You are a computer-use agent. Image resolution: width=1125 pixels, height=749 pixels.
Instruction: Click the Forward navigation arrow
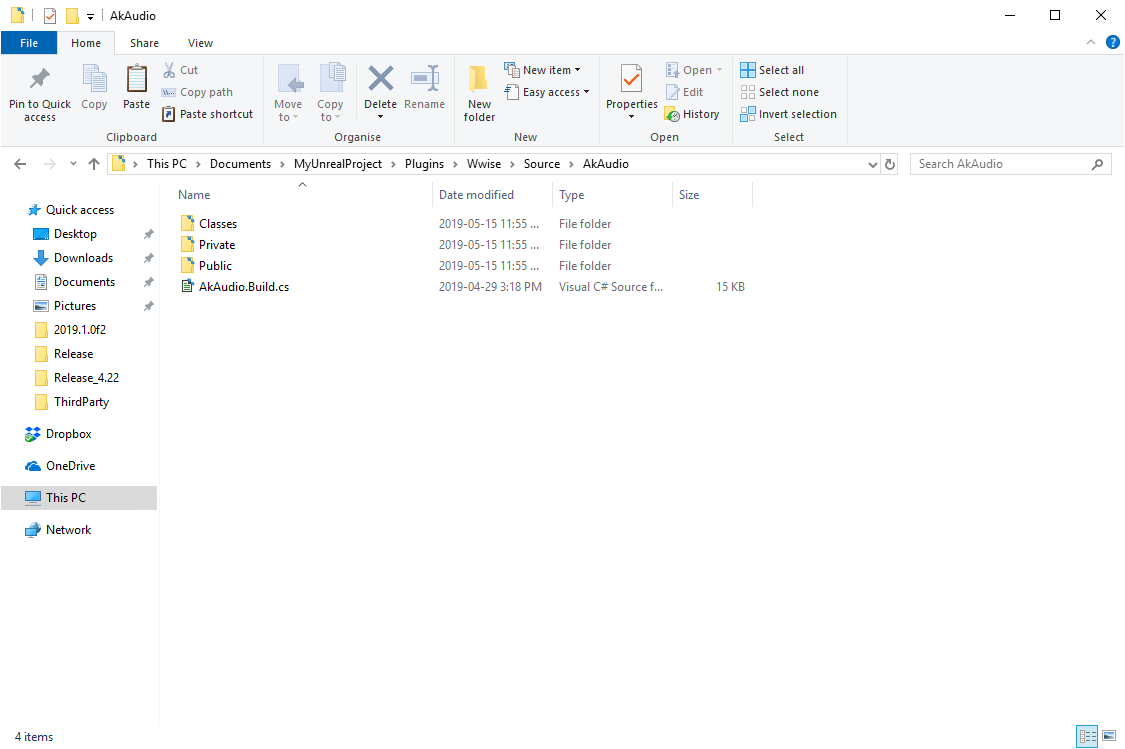click(x=50, y=164)
